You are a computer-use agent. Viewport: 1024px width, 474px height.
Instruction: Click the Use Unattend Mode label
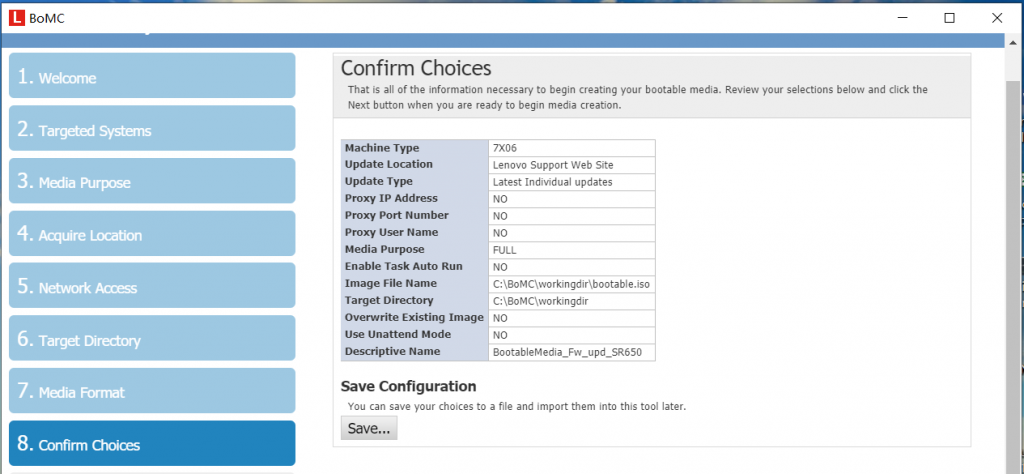click(398, 334)
